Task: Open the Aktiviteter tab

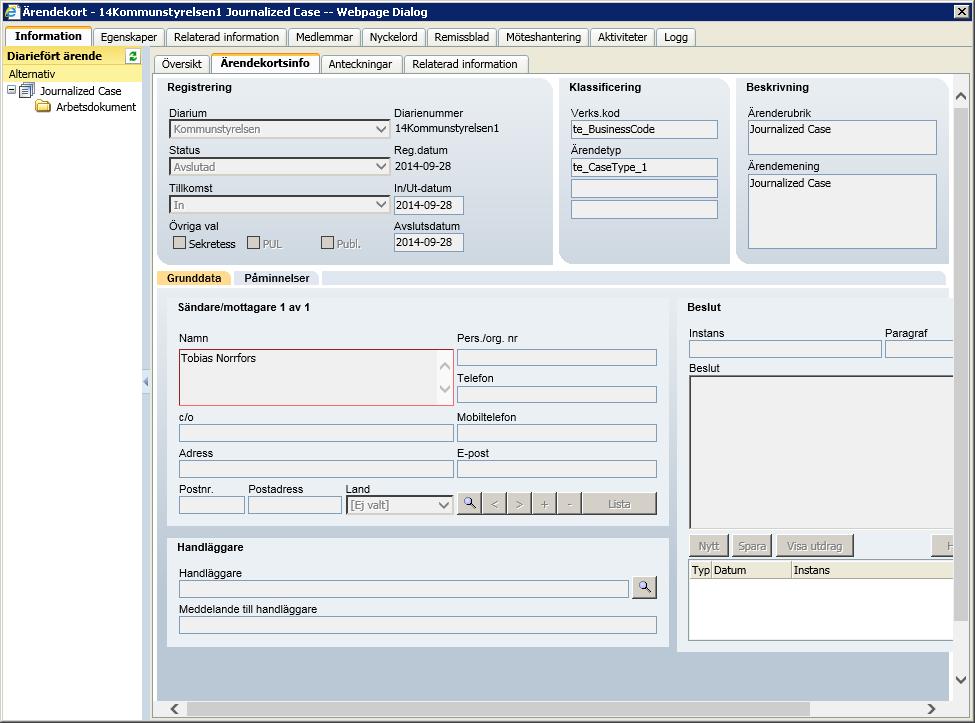Action: pyautogui.click(x=622, y=37)
